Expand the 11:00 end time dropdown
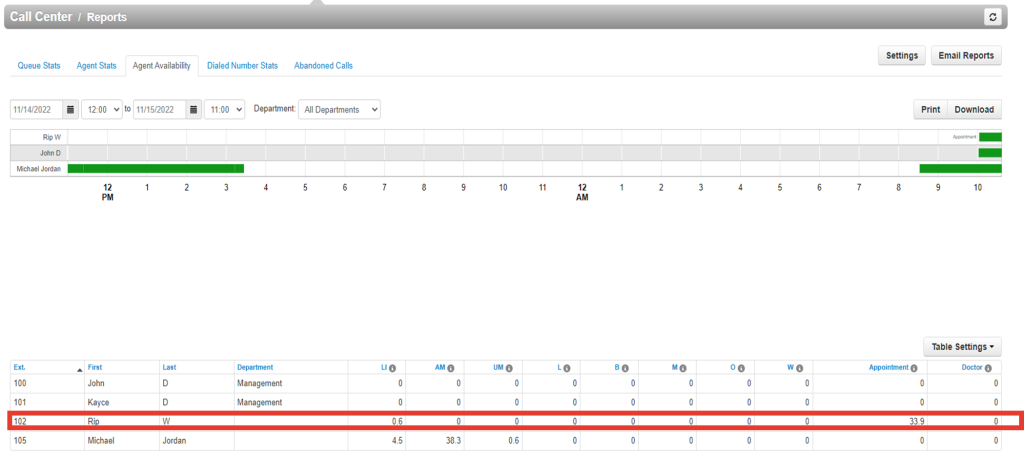 click(x=225, y=109)
